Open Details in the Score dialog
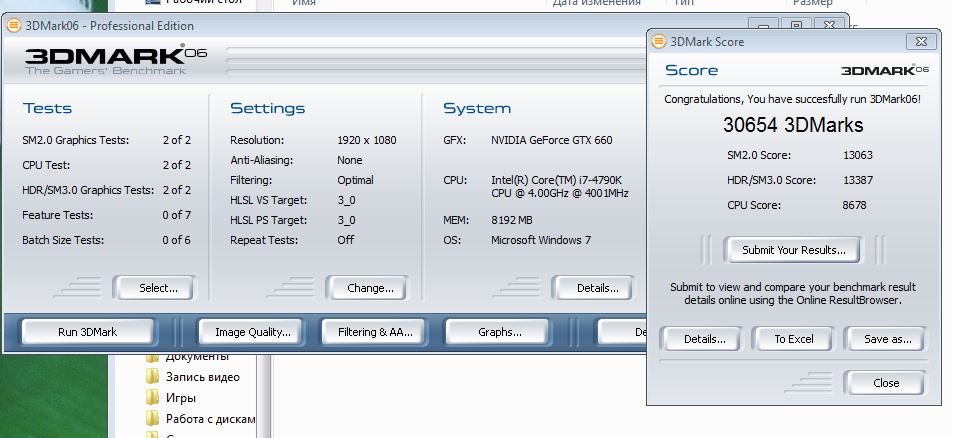Image resolution: width=953 pixels, height=438 pixels. tap(704, 339)
